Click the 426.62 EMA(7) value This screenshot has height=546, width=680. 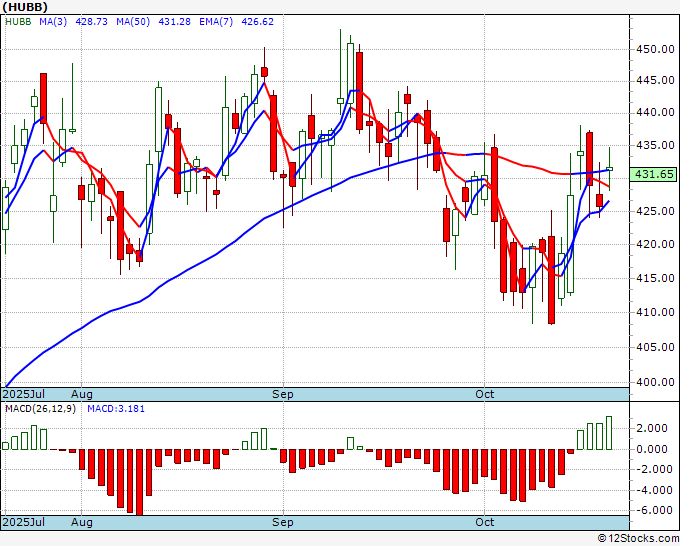tap(258, 21)
